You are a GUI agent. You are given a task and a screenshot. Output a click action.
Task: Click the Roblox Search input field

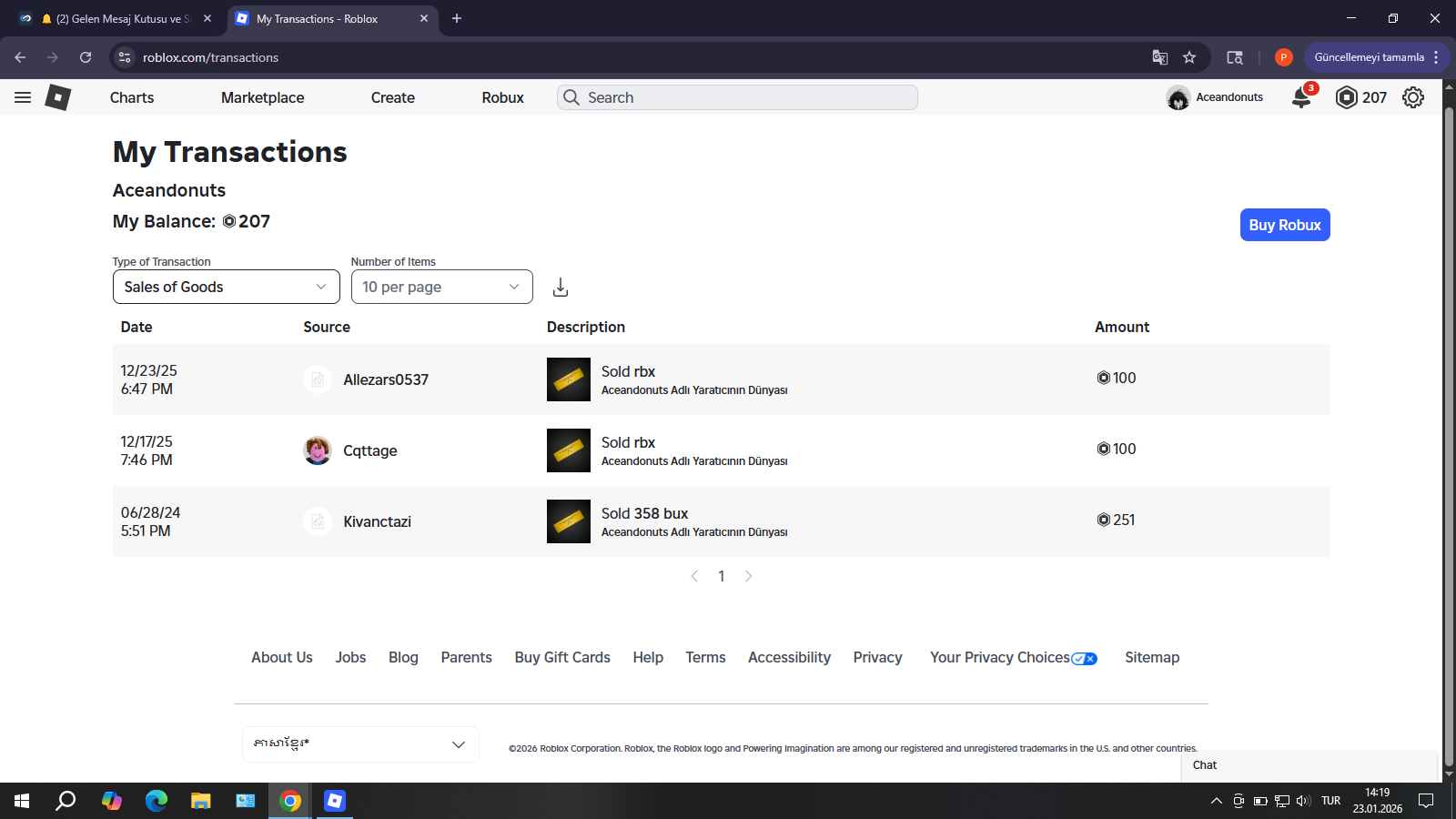[x=737, y=97]
